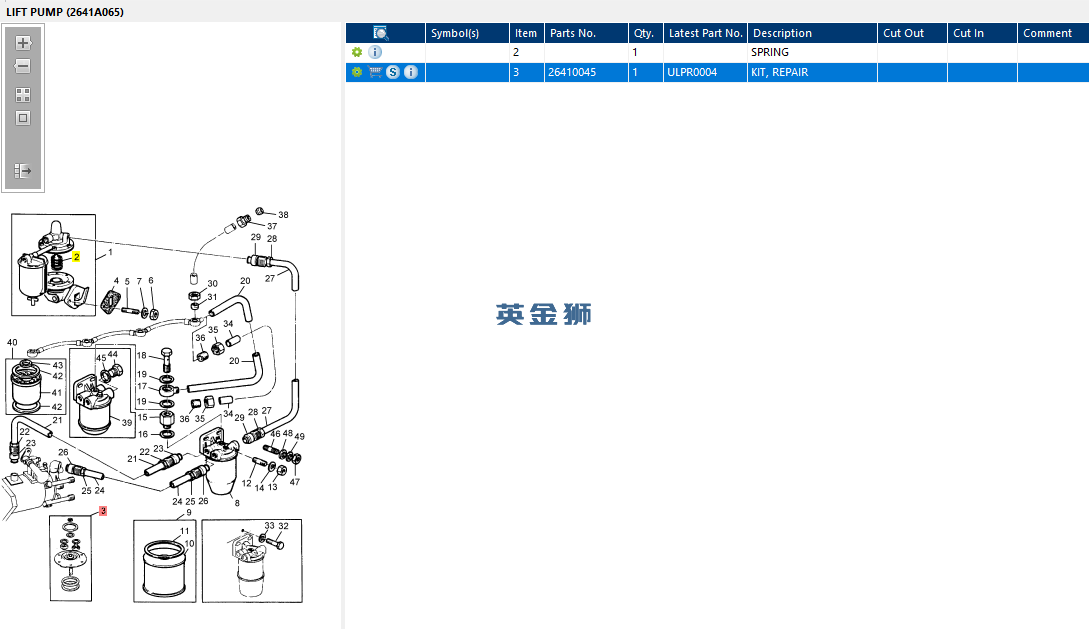Screen dimensions: 1089x629
Task: Click the Cut Out column header
Action: coord(912,33)
